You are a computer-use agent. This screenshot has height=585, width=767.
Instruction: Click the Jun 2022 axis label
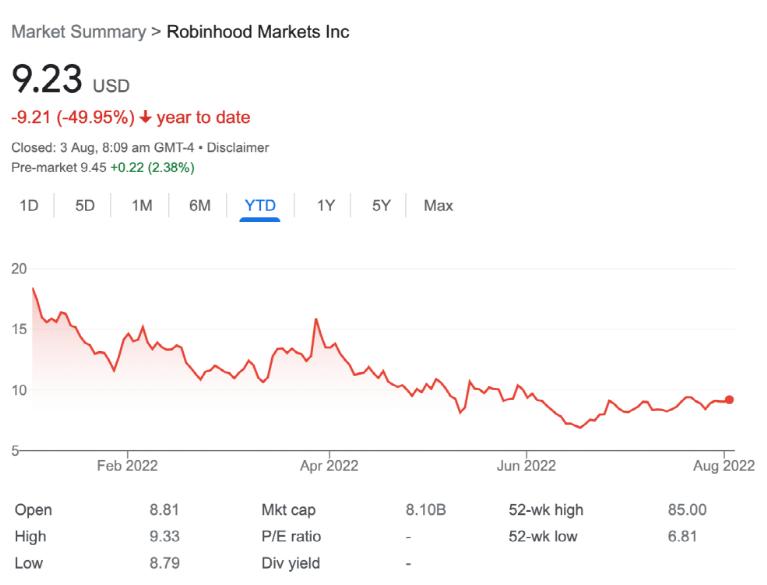[526, 465]
